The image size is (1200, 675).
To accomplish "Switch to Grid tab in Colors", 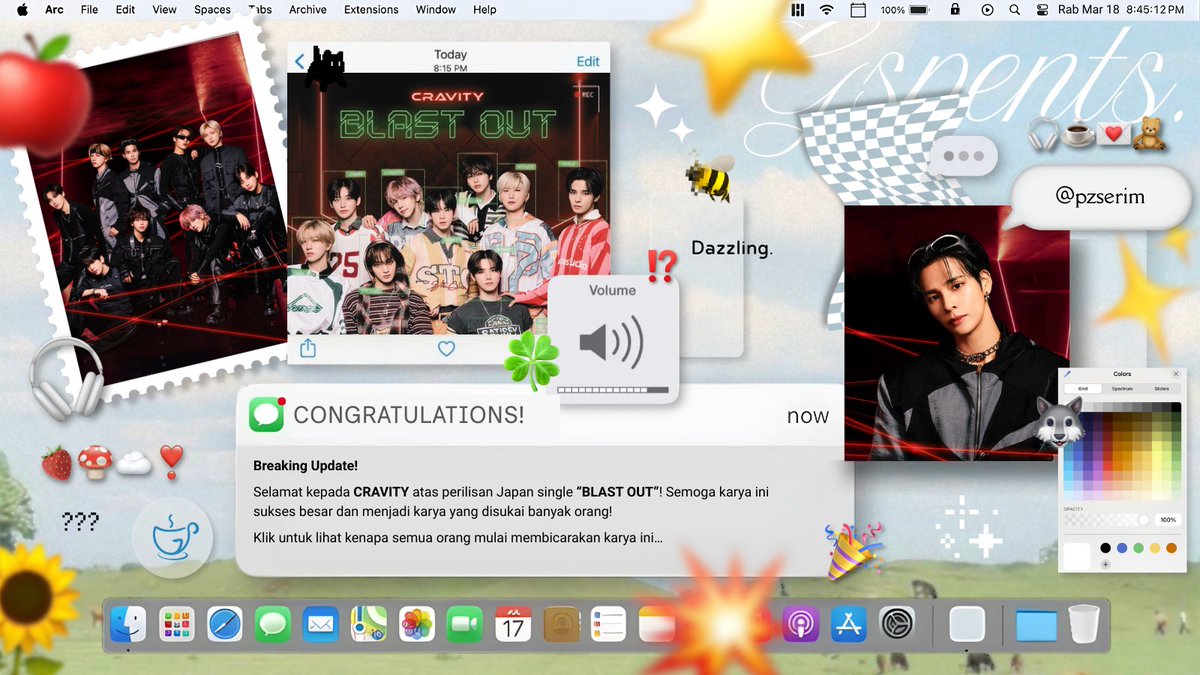I will pos(1083,389).
